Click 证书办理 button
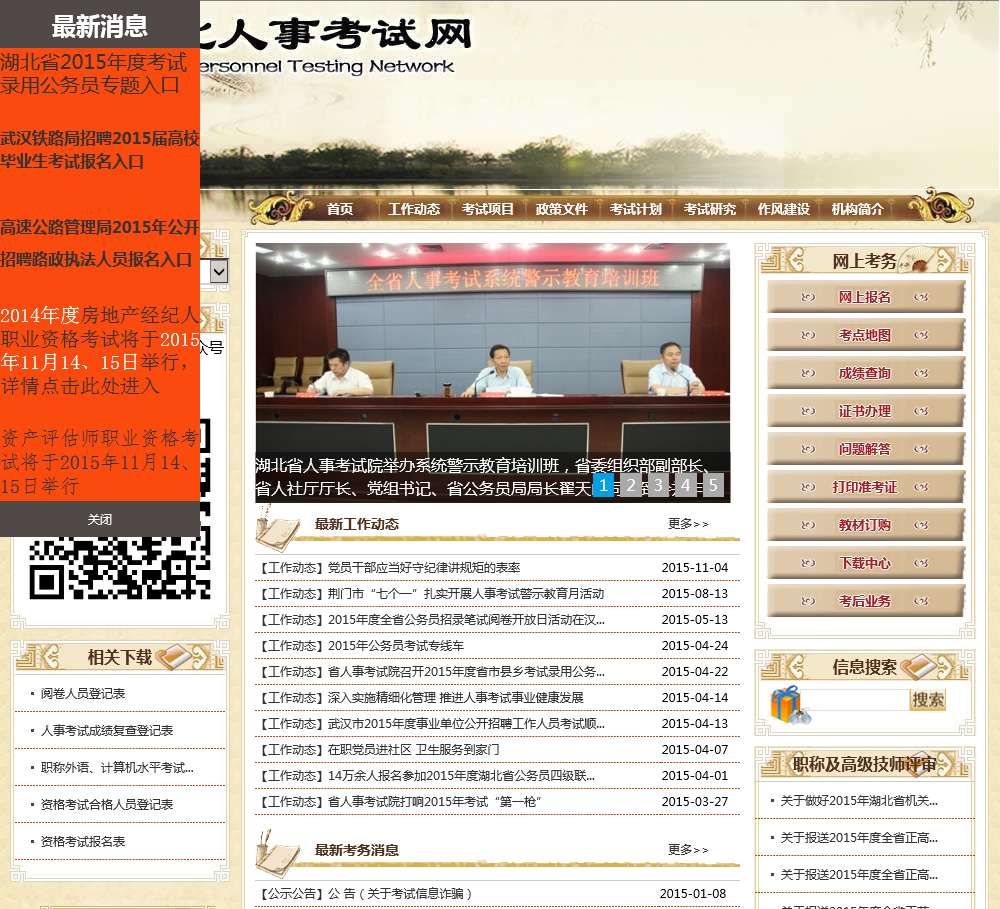Viewport: 1000px width, 909px height. (x=865, y=411)
